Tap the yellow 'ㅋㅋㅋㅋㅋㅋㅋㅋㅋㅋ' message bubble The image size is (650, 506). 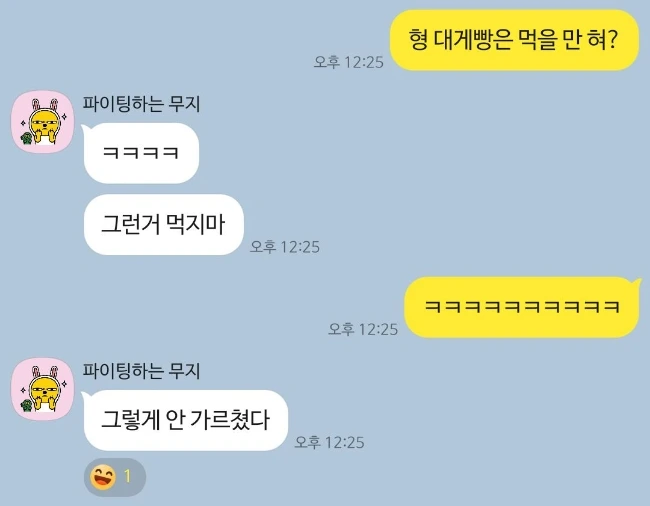point(521,307)
